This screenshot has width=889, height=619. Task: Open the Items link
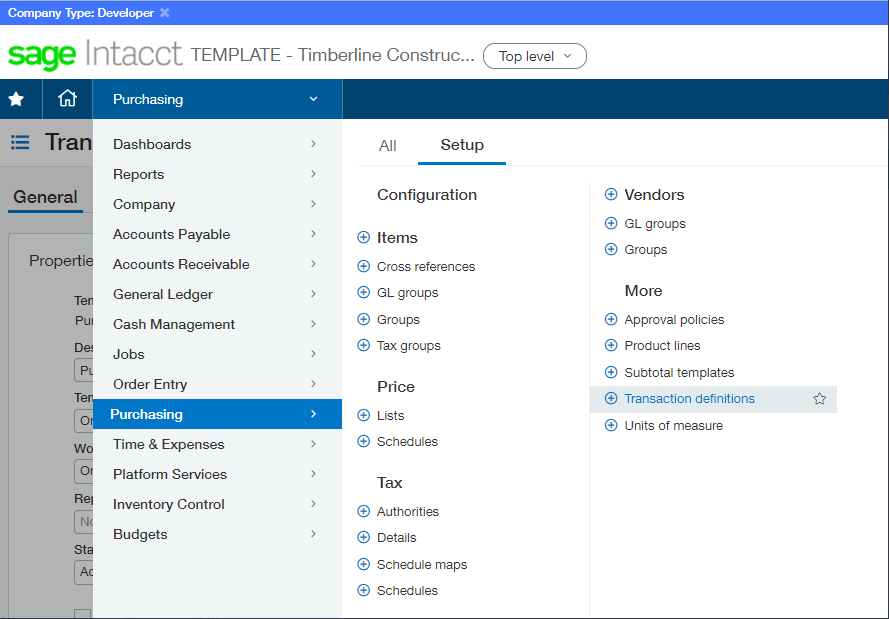(397, 238)
